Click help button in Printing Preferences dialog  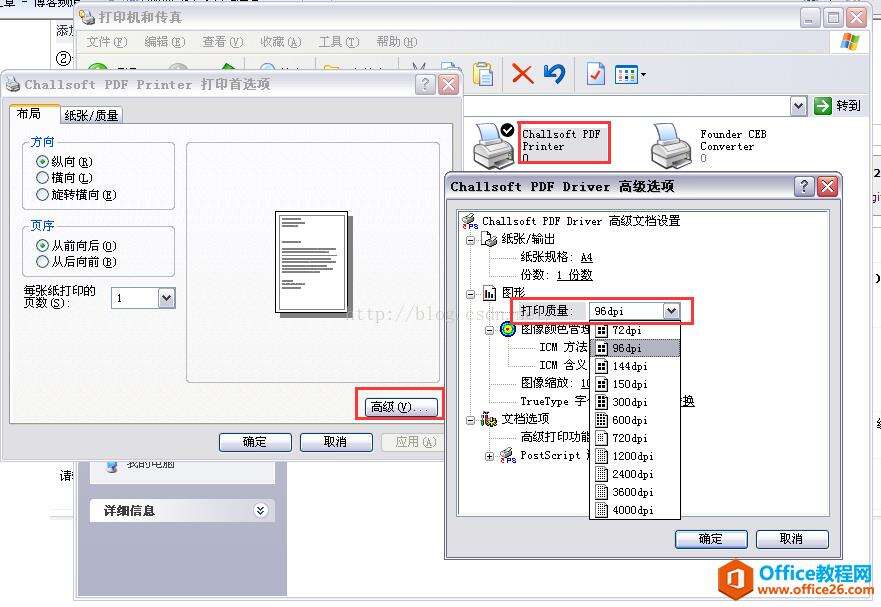pyautogui.click(x=425, y=85)
